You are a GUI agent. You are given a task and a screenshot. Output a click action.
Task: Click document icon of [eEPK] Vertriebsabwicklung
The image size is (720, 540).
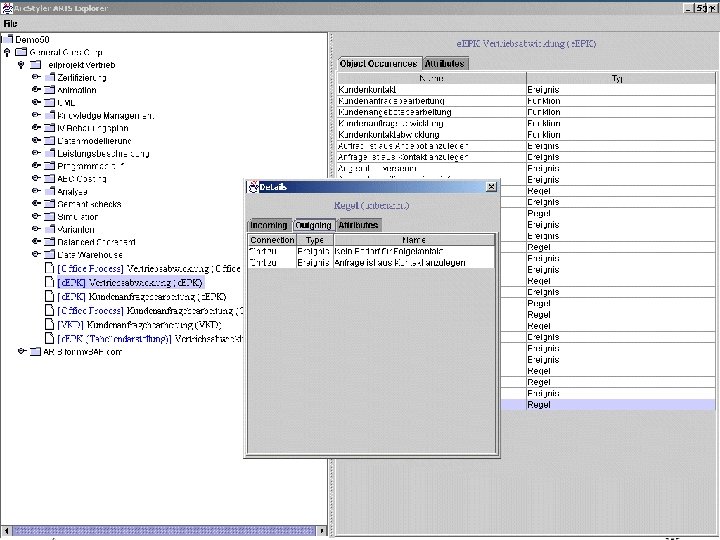pos(50,282)
